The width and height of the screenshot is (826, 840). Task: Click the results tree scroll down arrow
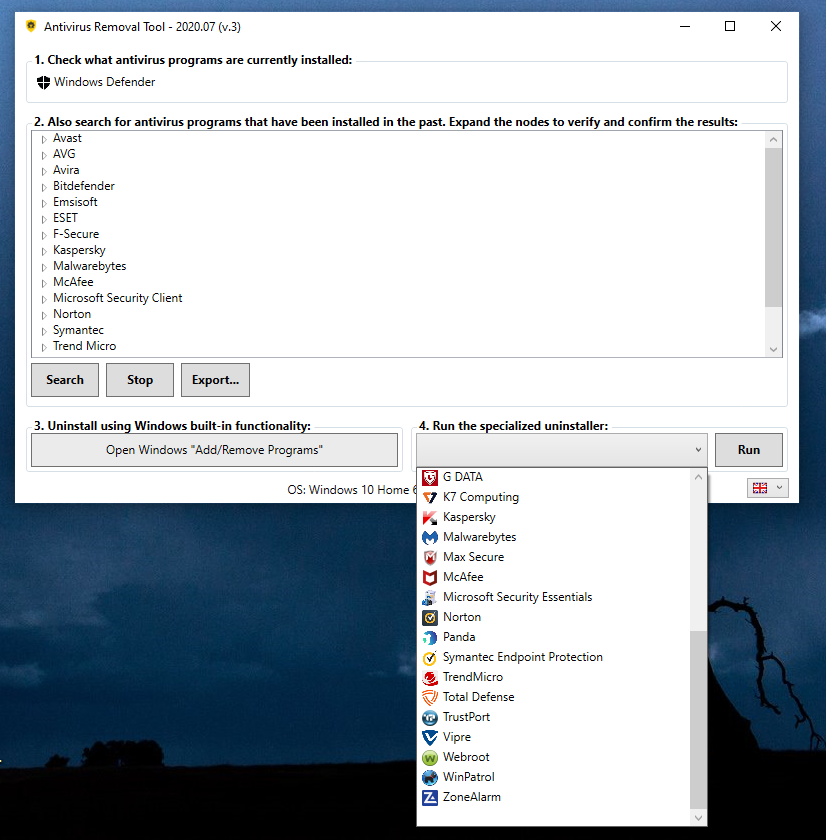[774, 349]
